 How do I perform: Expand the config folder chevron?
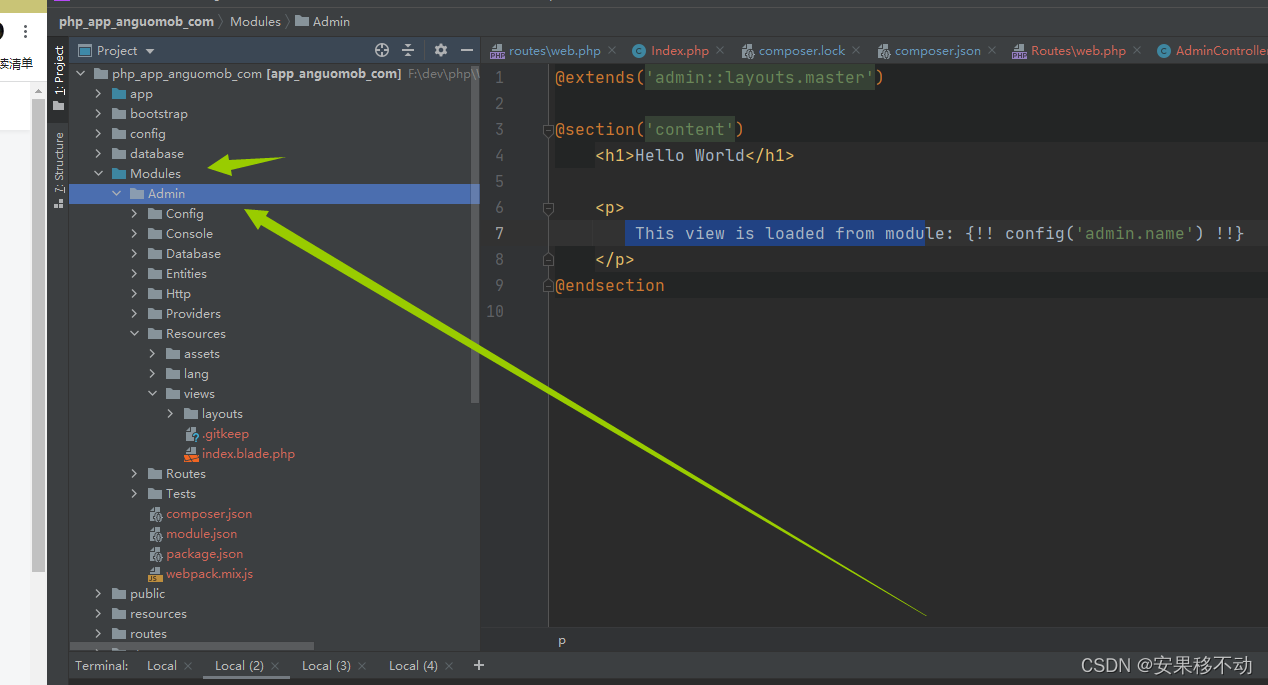pyautogui.click(x=98, y=134)
